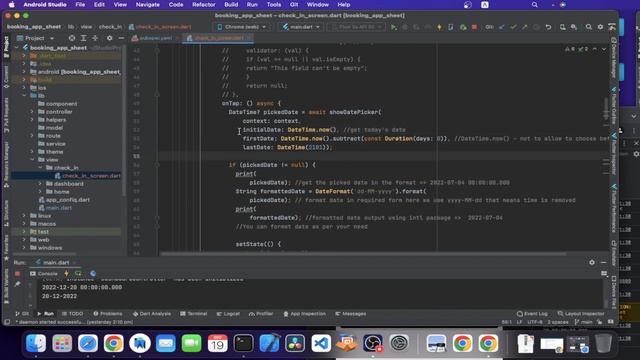Expand the controller folder arrow

32,111
